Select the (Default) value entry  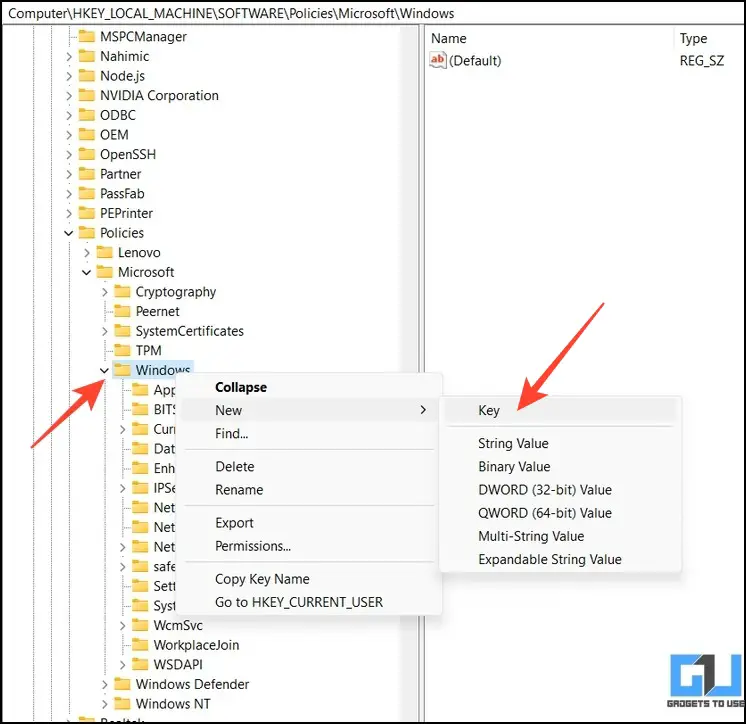pos(474,61)
